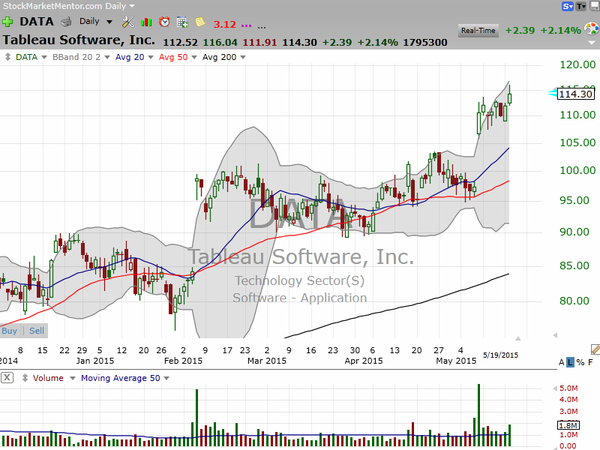Screen dimensions: 600x450
Task: Open the yellow sticky note icon
Action: point(200,22)
